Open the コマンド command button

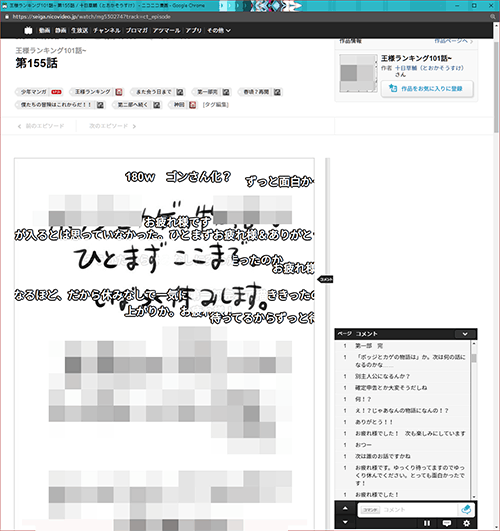370,510
